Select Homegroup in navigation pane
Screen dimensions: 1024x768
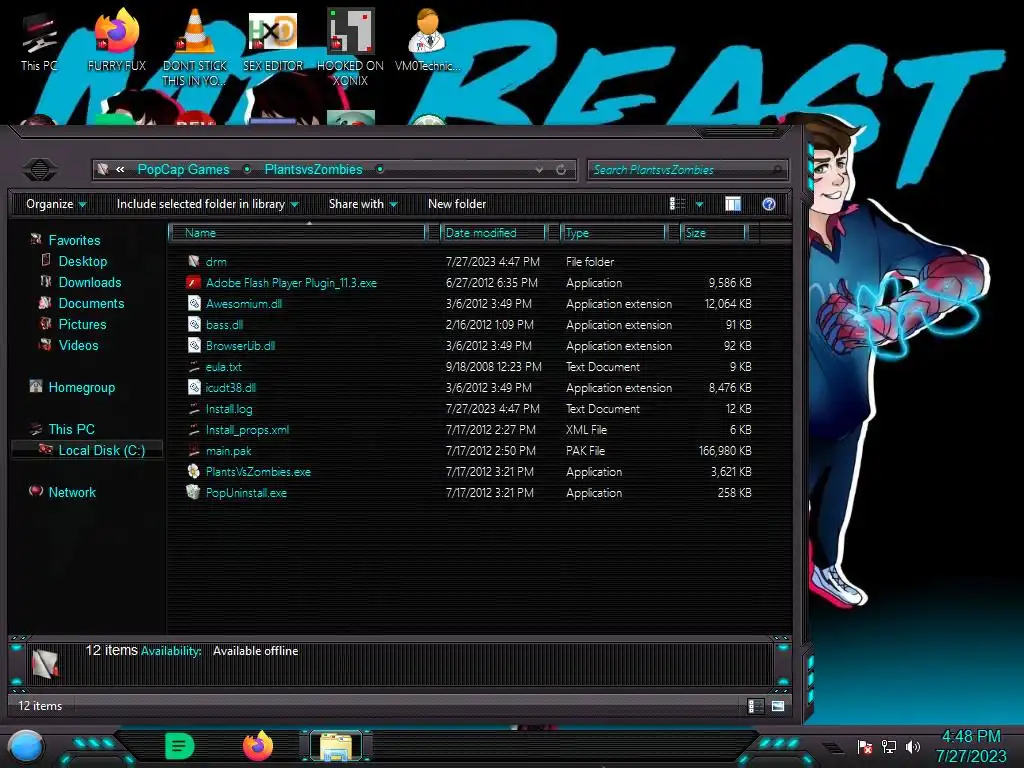pyautogui.click(x=81, y=387)
